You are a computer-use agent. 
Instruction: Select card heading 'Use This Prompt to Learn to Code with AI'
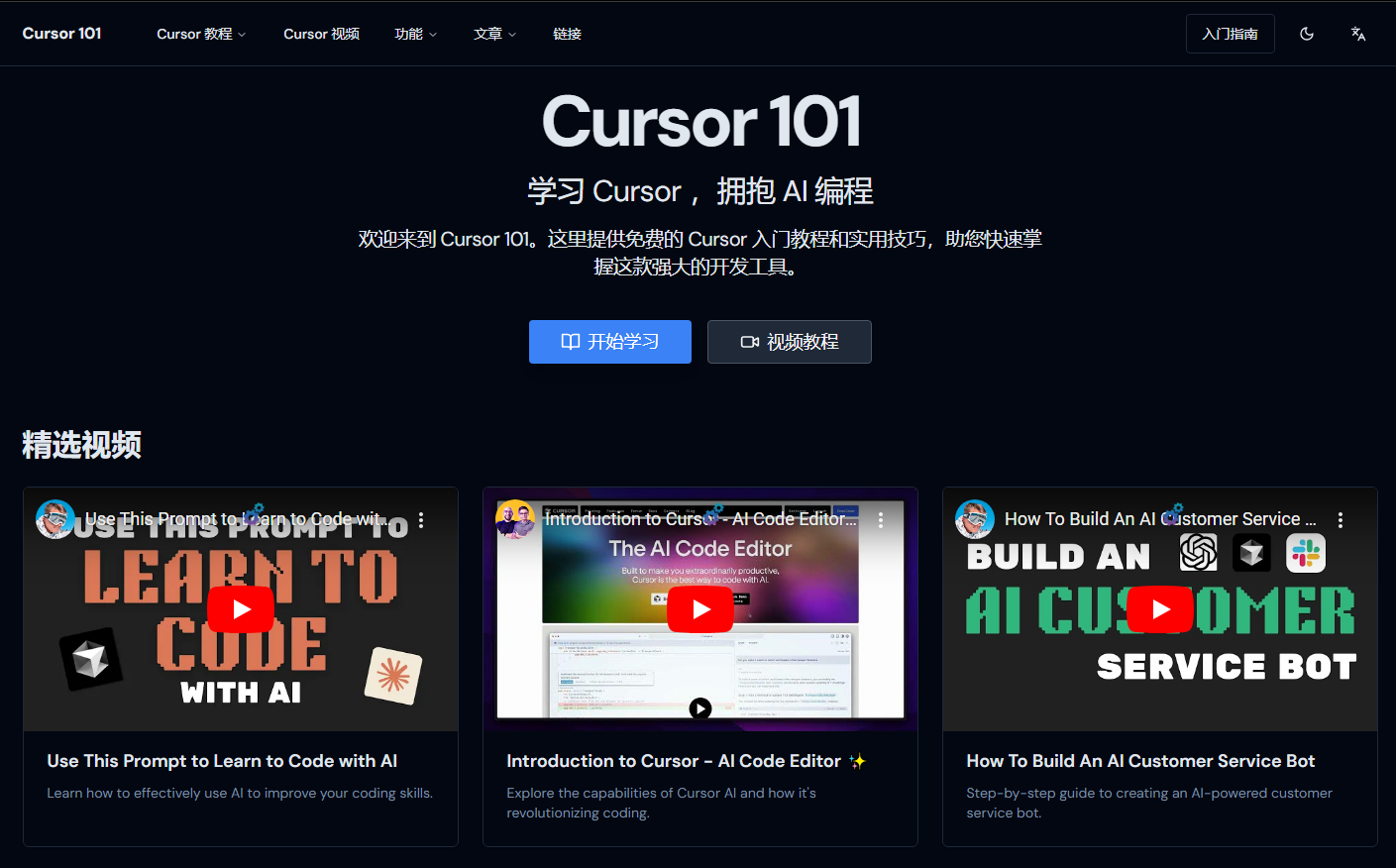222,761
